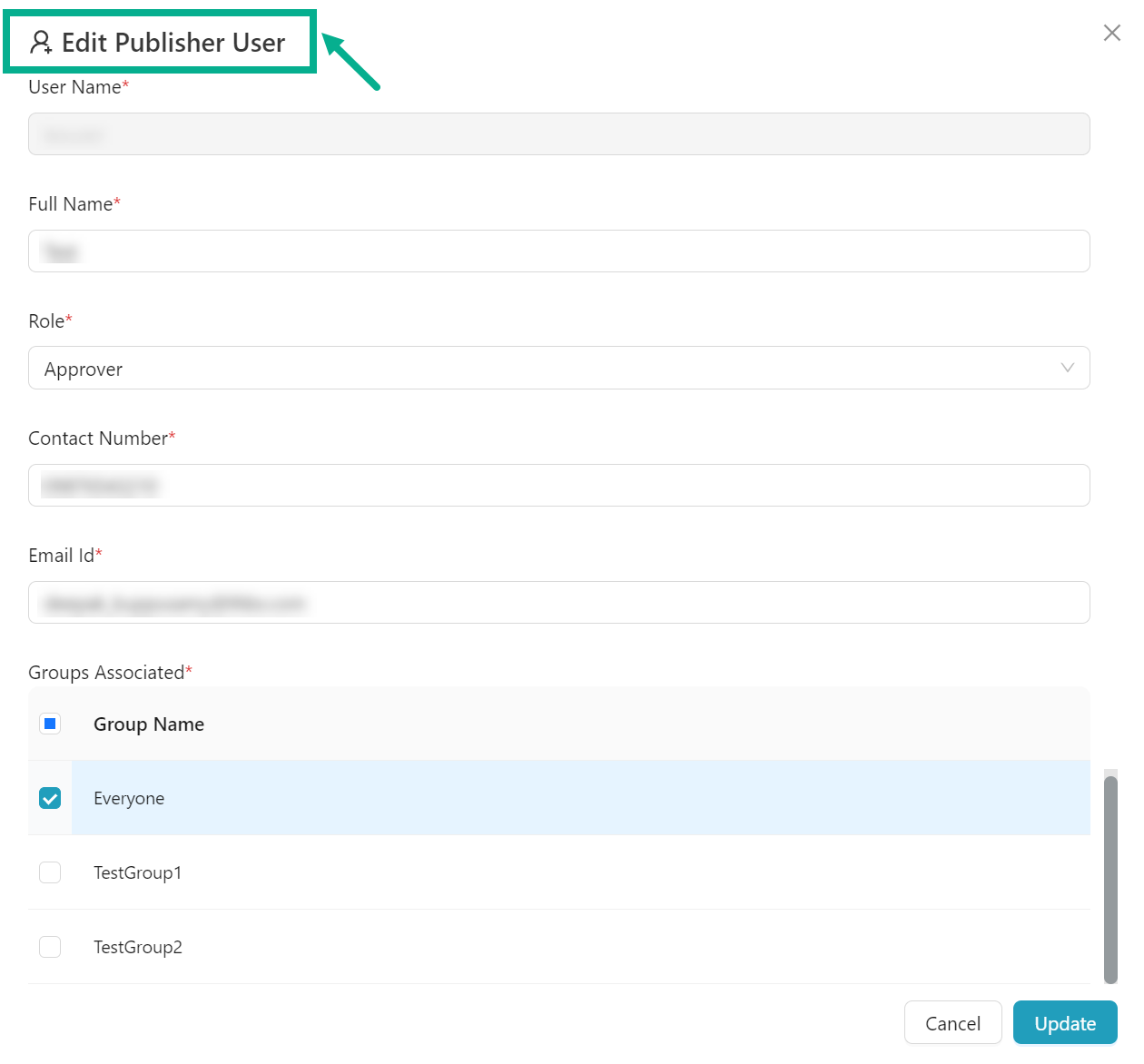Viewport: 1144px width, 1064px height.
Task: Click the user icon beside Edit Publisher User
Action: [41, 43]
